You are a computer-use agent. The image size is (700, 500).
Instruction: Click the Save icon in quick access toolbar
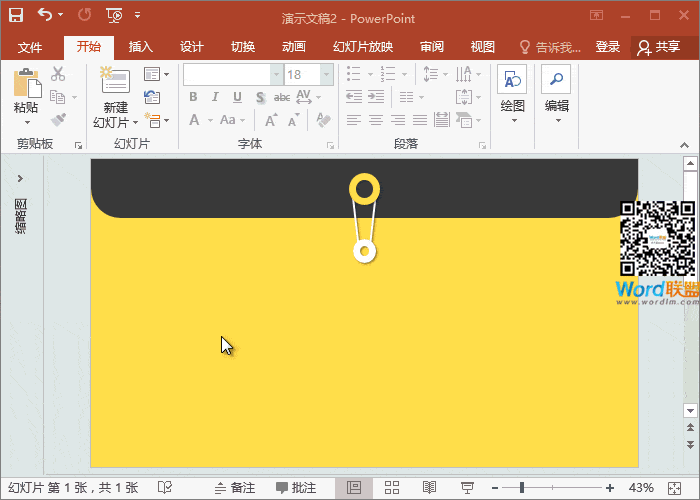coord(16,15)
